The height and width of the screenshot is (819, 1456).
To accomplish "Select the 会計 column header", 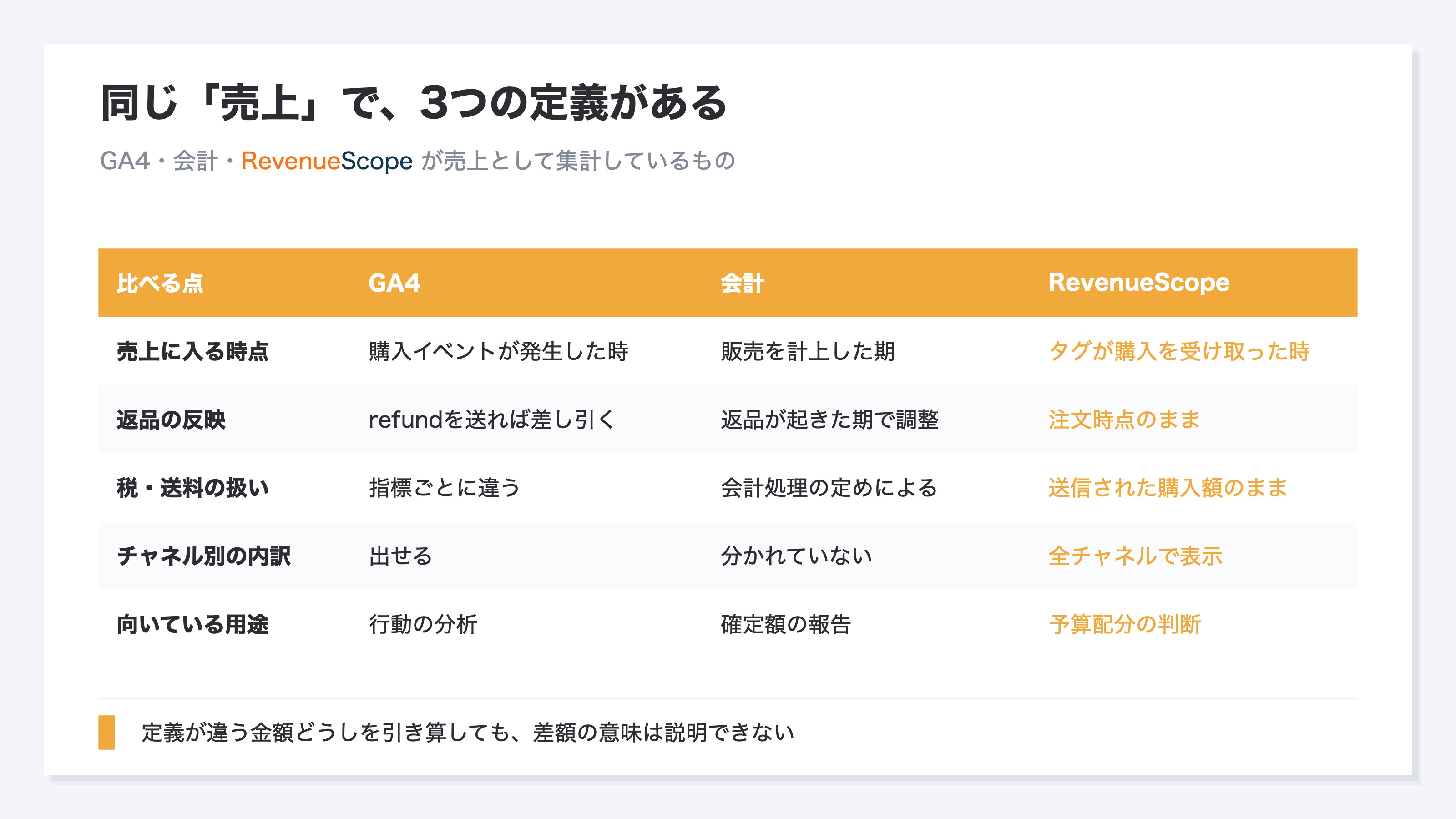I will coord(742,283).
